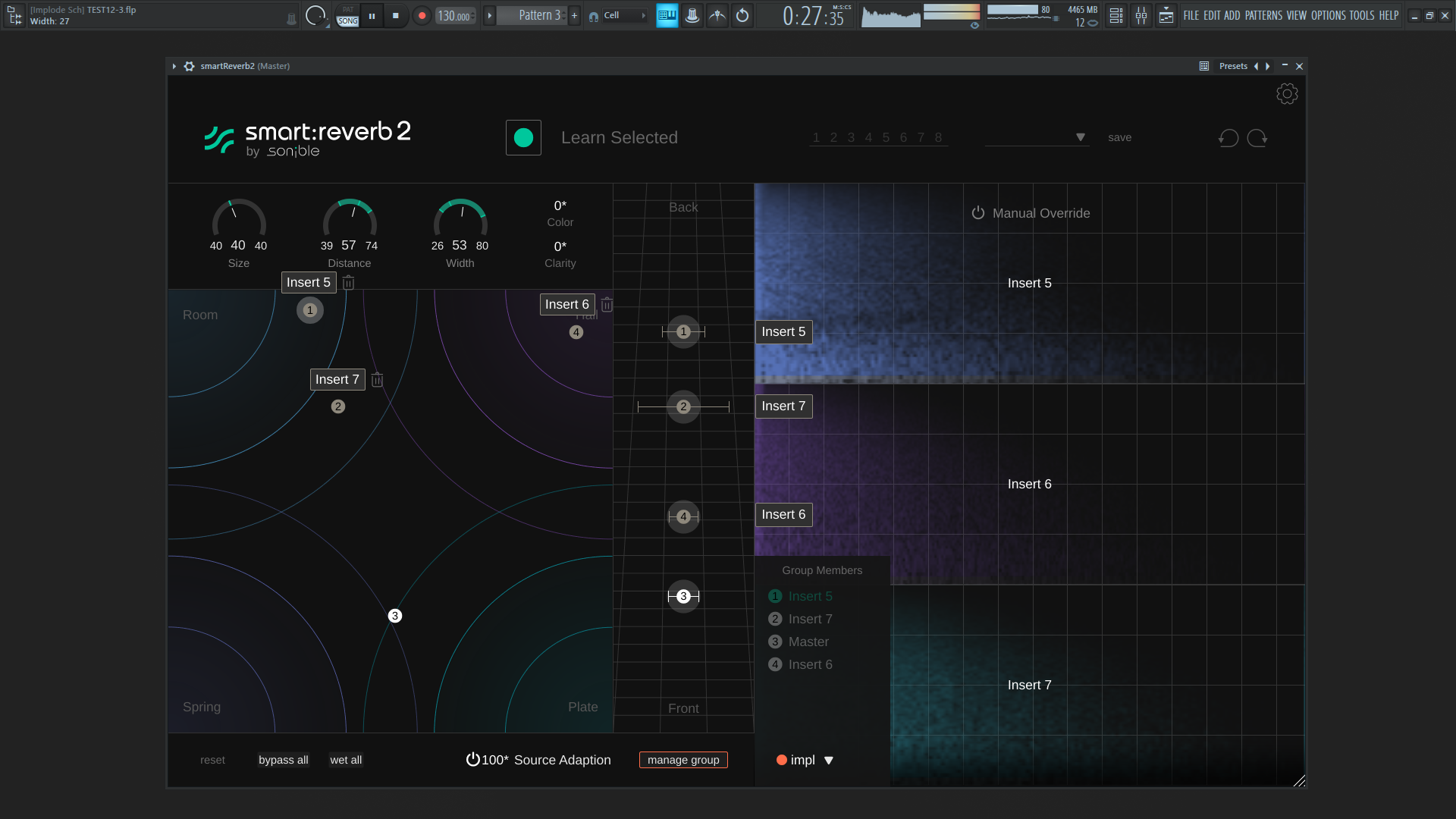Delete Insert 7 with its trash icon

point(377,380)
